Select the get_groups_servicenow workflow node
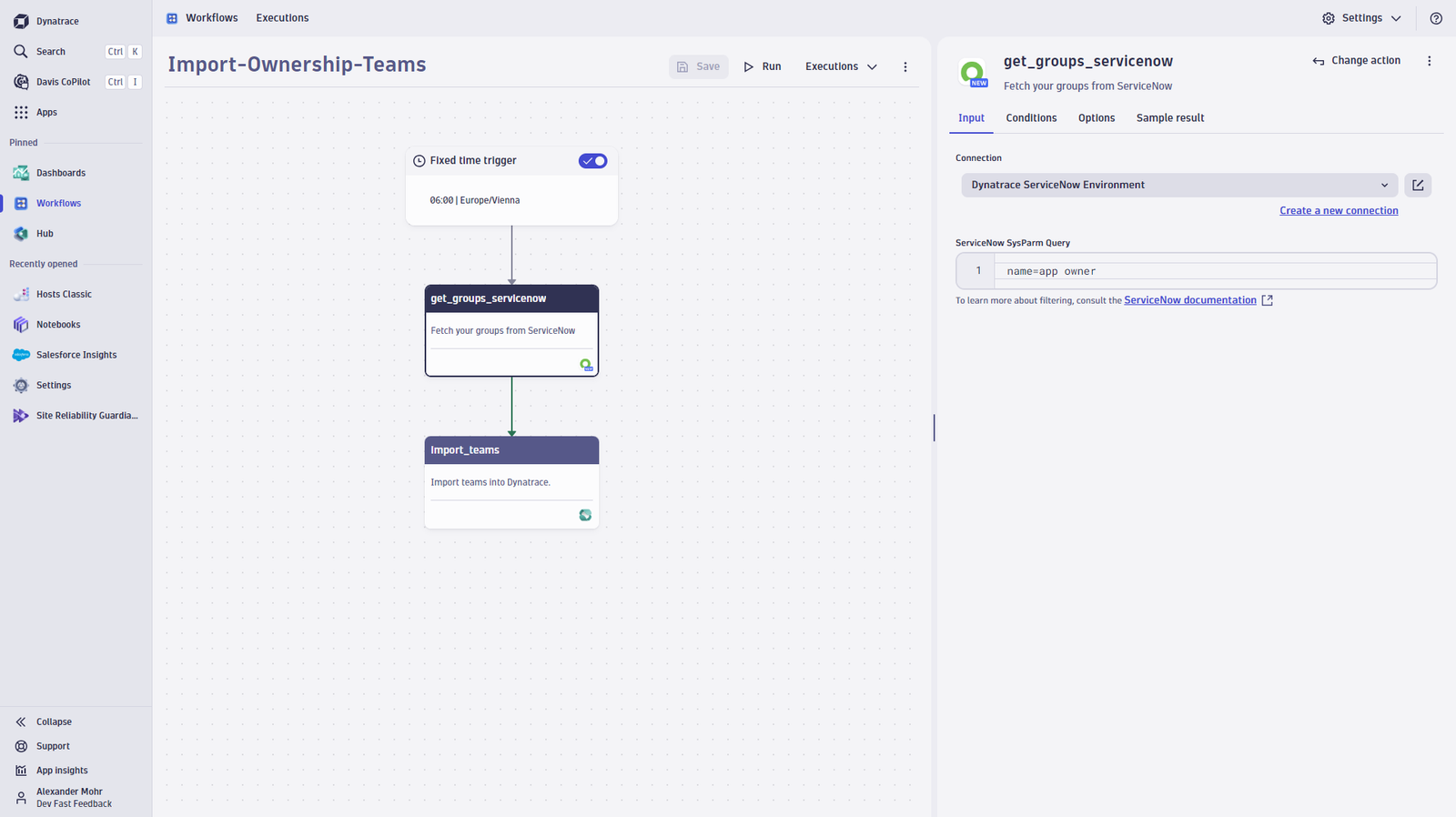Viewport: 1456px width, 817px height. (x=511, y=330)
